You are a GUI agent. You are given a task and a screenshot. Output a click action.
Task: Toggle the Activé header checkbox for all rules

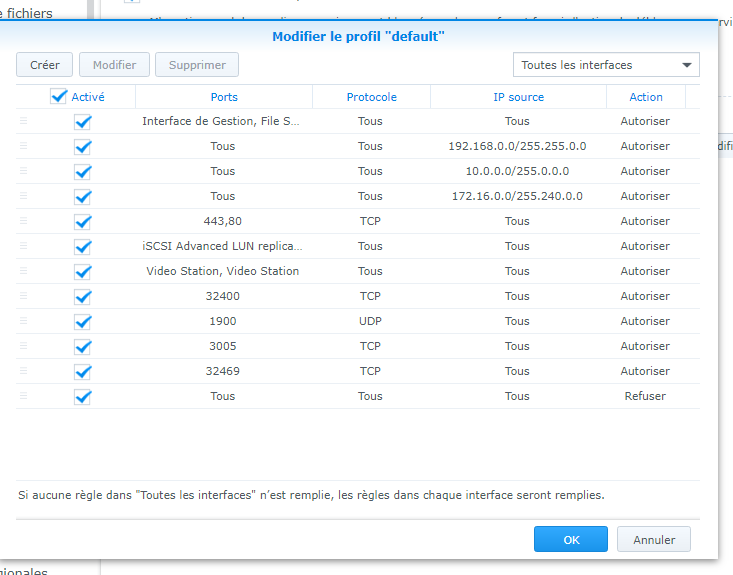(x=59, y=97)
